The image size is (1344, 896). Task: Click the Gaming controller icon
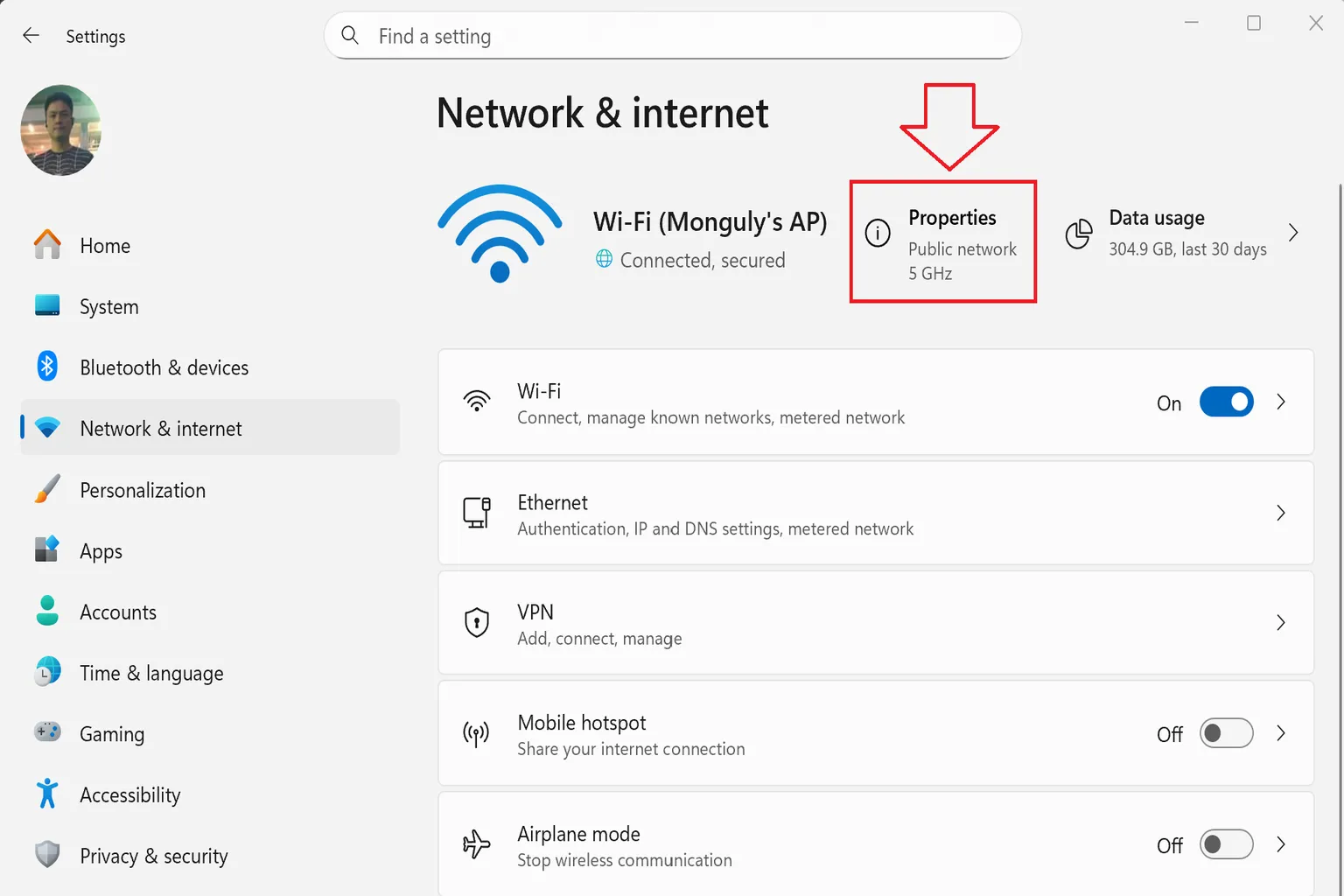pos(47,731)
